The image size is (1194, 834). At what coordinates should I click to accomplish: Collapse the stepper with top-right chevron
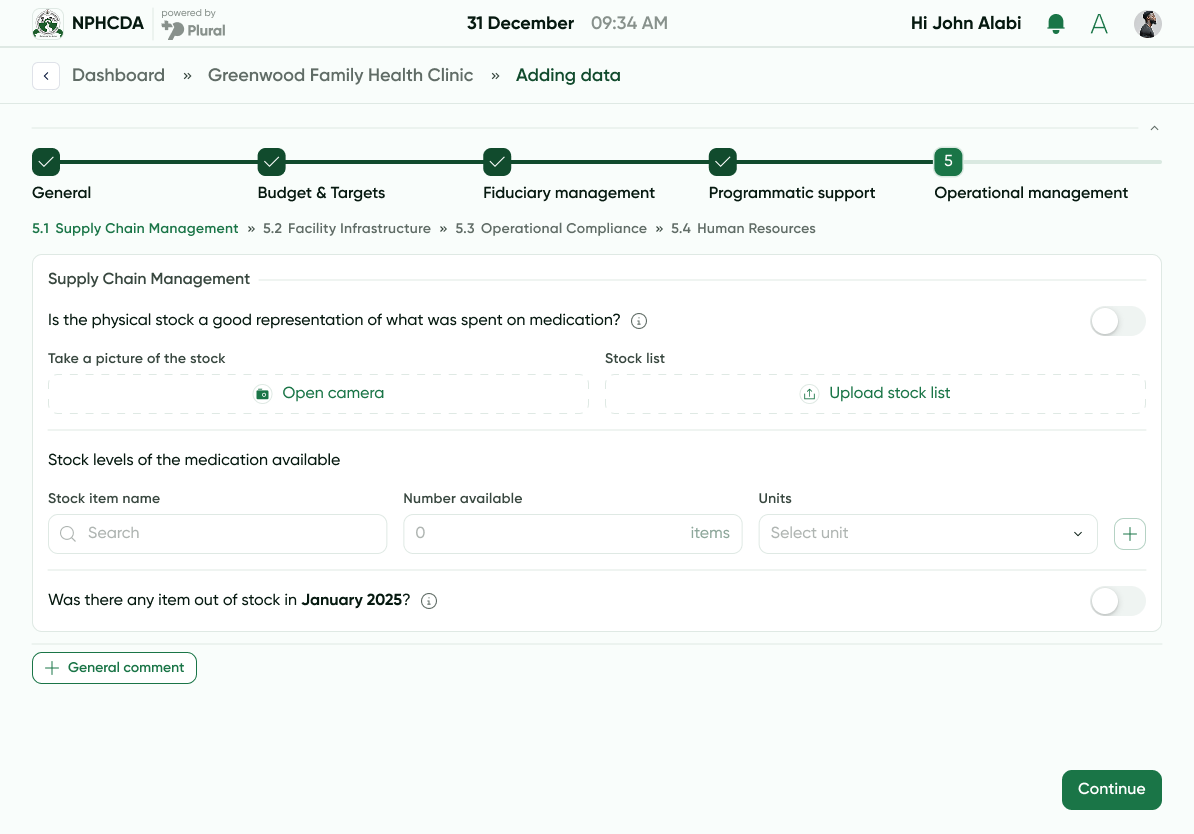(1154, 128)
